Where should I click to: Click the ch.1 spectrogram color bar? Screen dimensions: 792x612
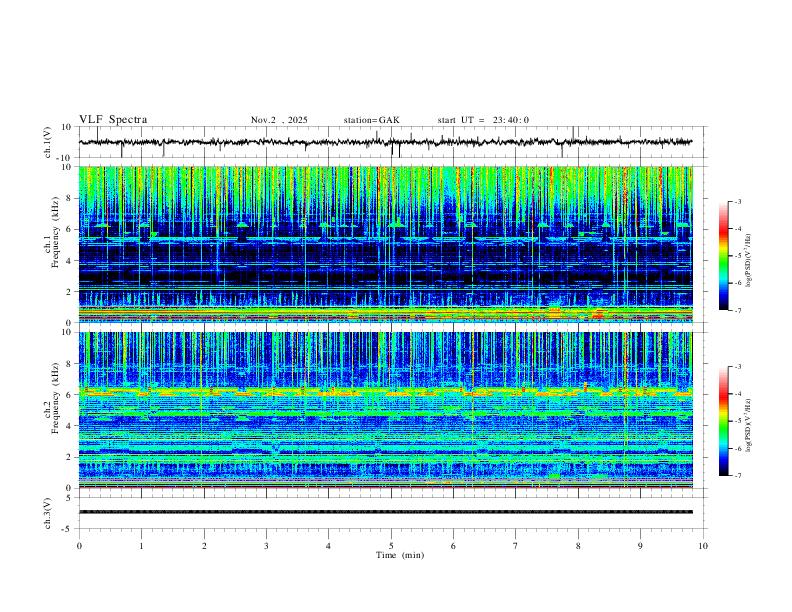coord(724,256)
